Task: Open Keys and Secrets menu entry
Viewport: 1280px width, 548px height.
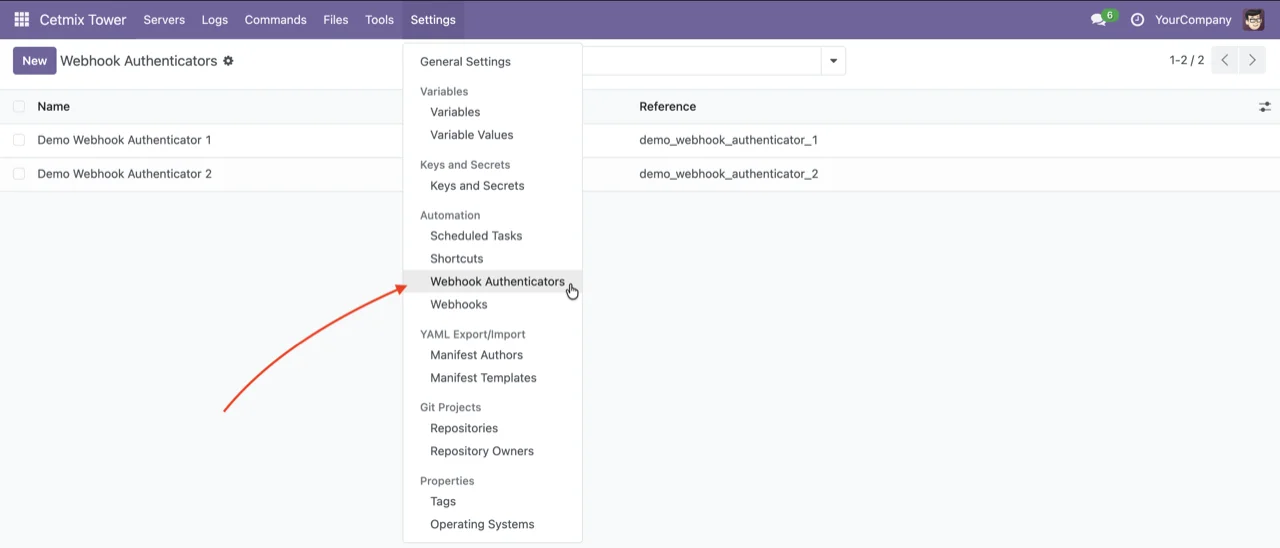Action: coord(492,186)
